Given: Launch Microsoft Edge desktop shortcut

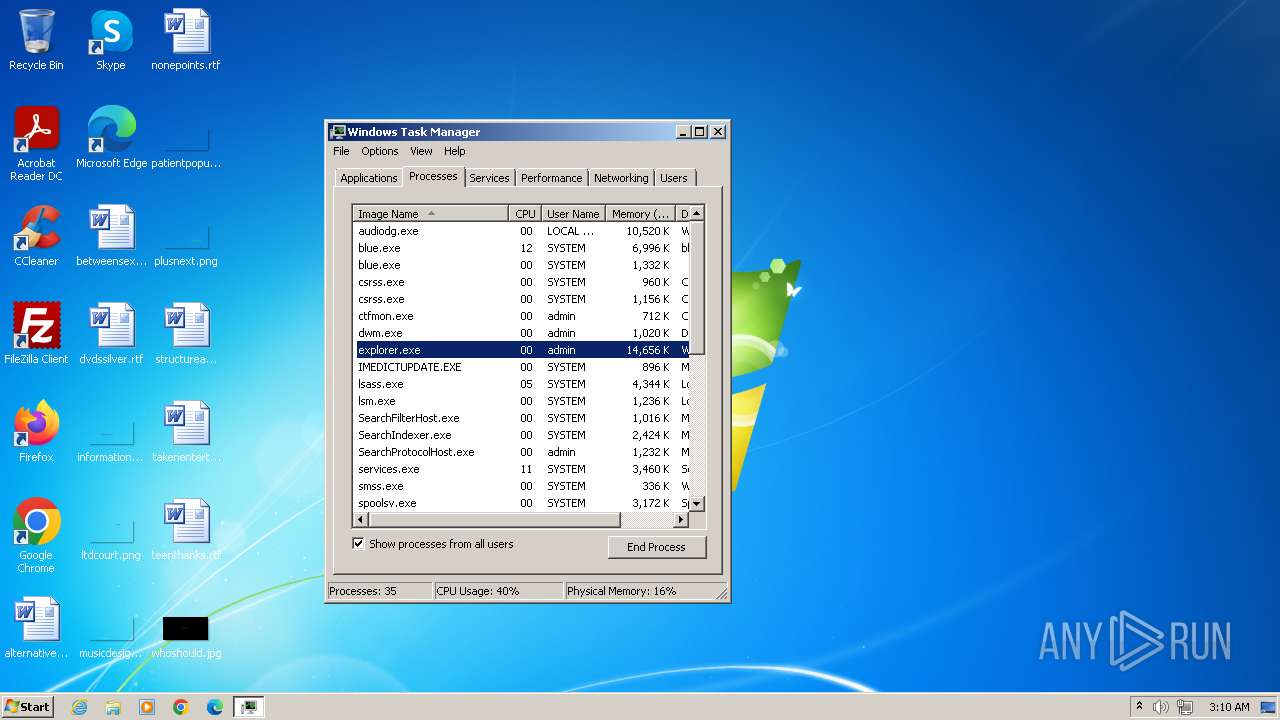Looking at the screenshot, I should (x=111, y=138).
